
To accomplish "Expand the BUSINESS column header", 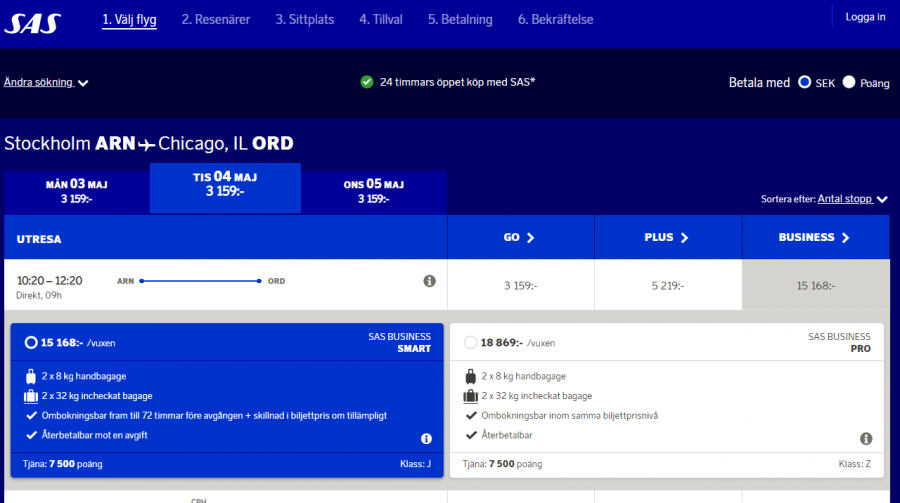I will [814, 238].
